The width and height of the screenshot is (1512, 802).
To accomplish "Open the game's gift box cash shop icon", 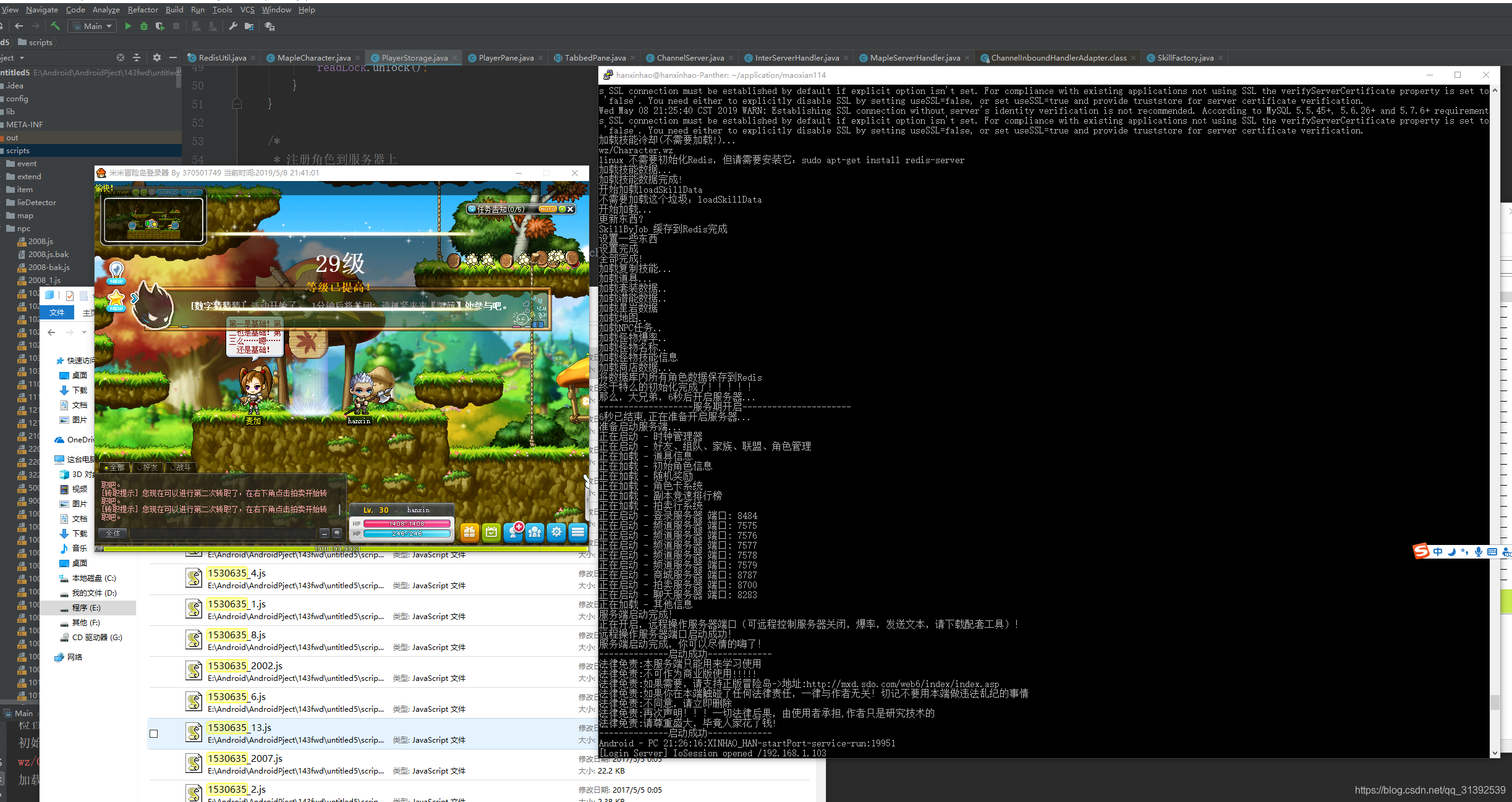I will [x=470, y=532].
